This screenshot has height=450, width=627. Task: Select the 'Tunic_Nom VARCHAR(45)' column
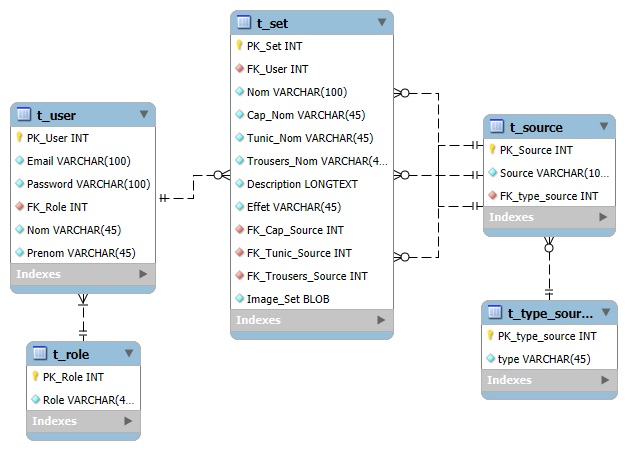pos(312,138)
